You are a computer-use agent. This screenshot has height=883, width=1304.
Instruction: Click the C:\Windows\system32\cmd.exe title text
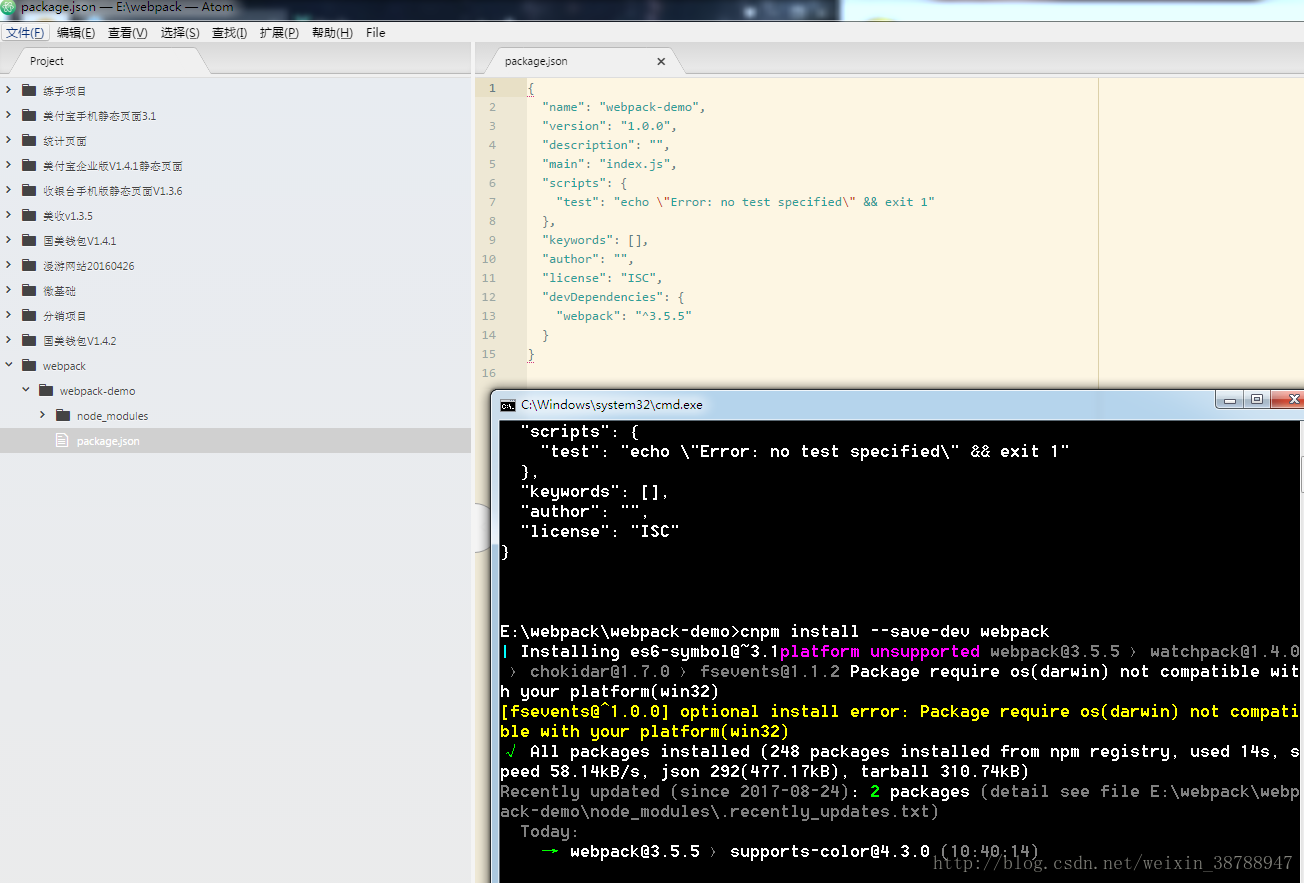[612, 405]
